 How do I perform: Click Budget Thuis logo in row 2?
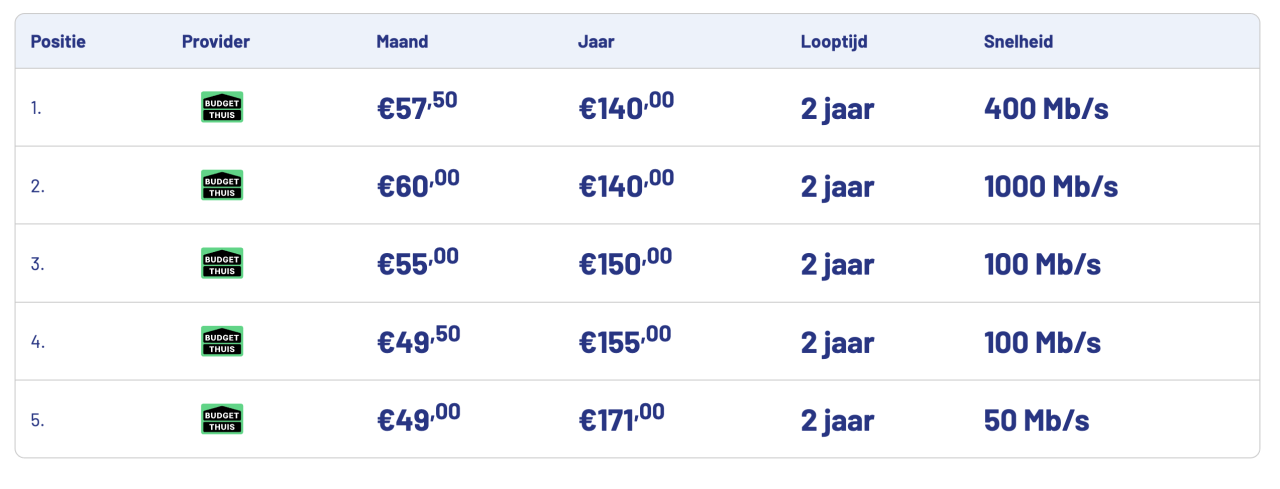click(222, 185)
